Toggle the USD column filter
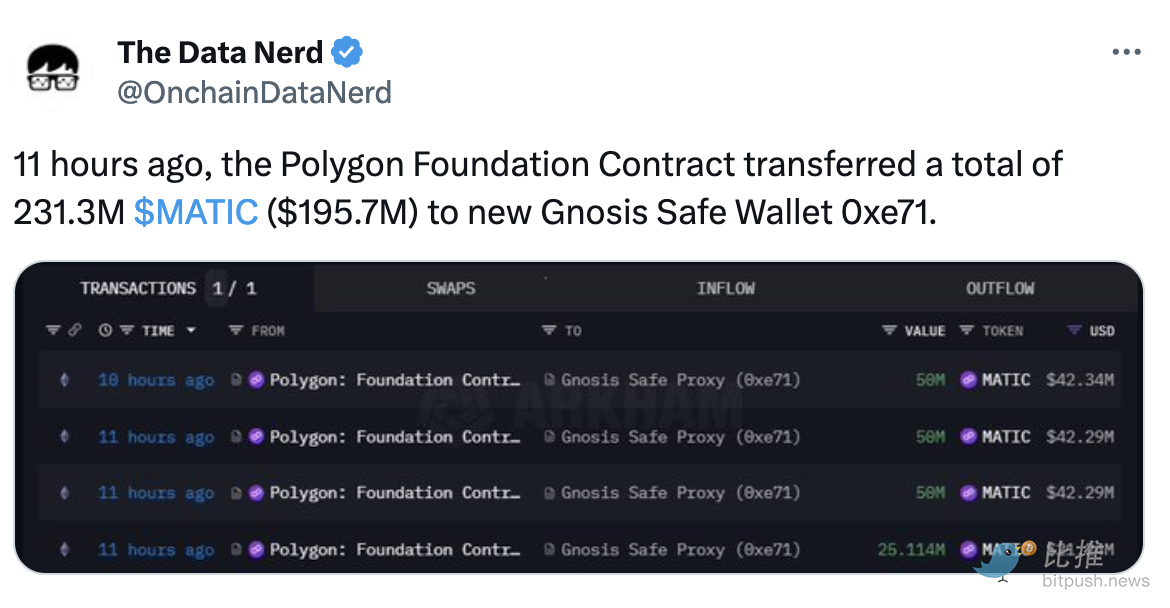The image size is (1170, 608). point(1074,331)
